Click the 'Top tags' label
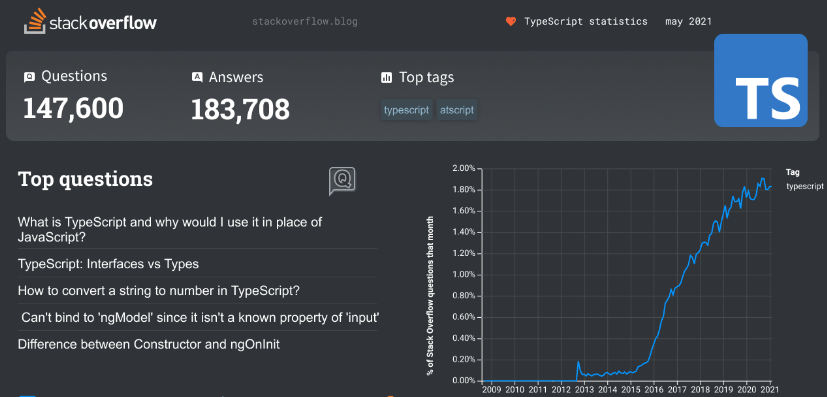This screenshot has height=397, width=827. point(426,78)
